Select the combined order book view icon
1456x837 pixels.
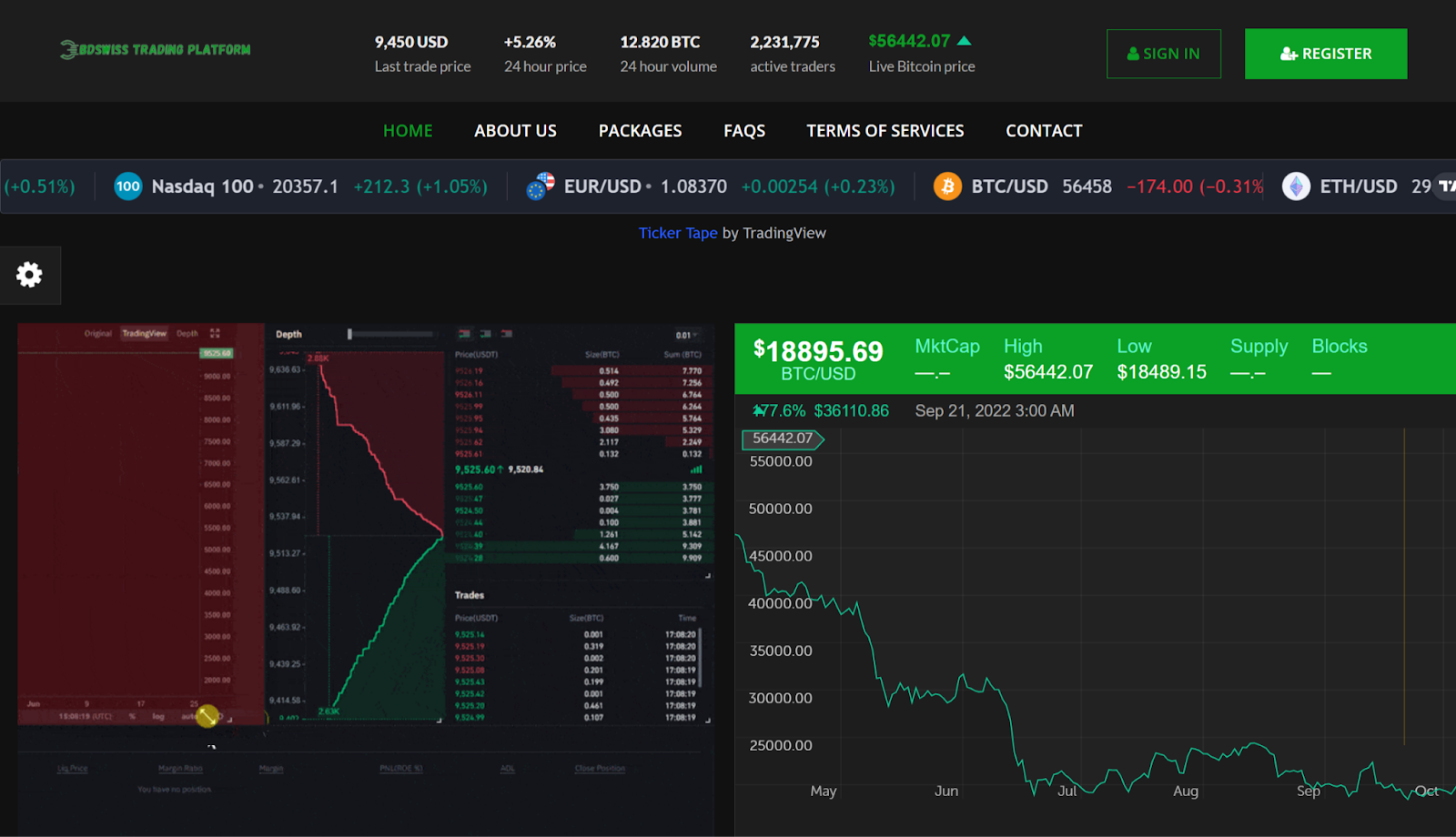(464, 334)
